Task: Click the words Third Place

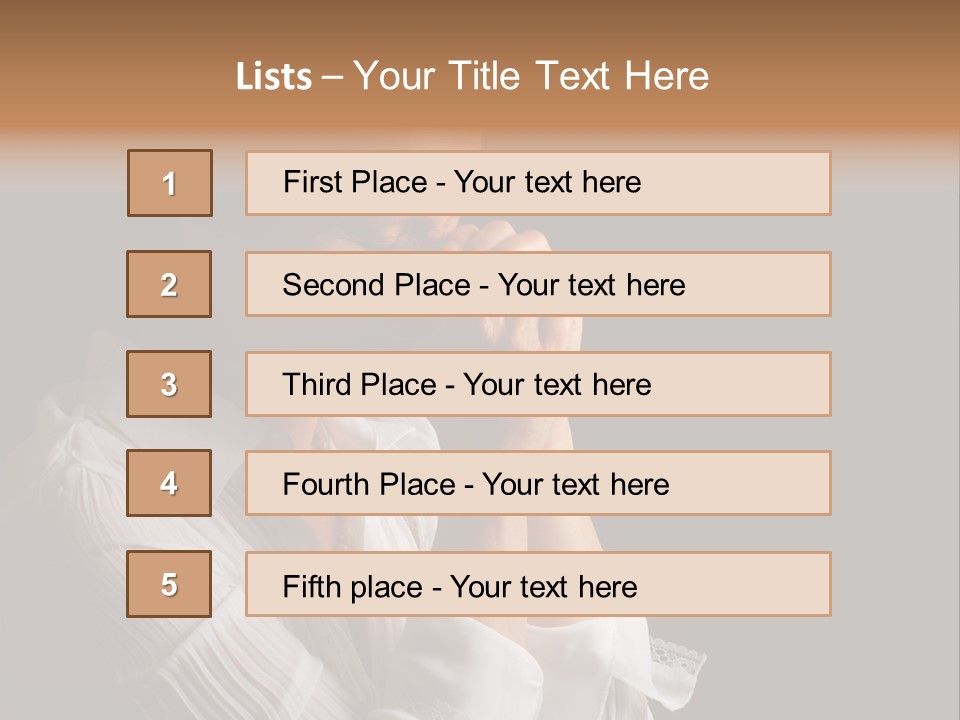Action: 359,384
